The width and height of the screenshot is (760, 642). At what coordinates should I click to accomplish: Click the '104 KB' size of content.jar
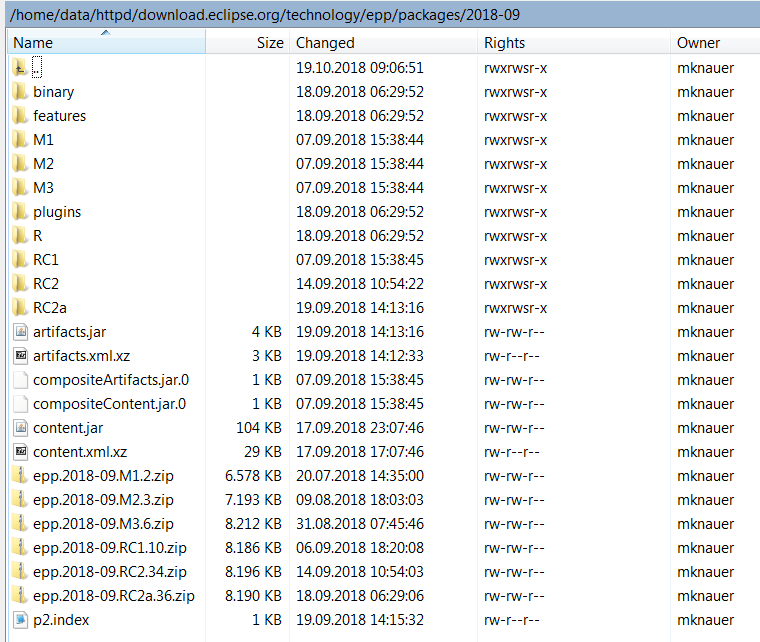point(259,427)
